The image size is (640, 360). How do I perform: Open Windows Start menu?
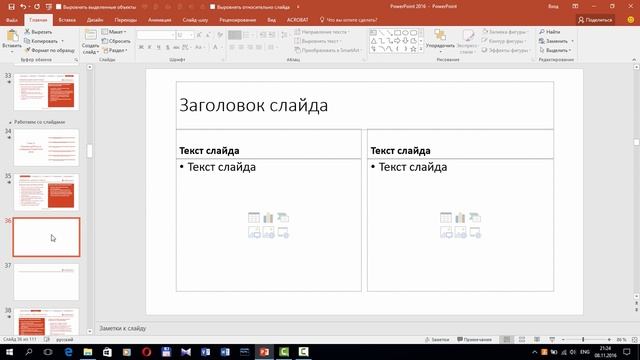pos(9,352)
